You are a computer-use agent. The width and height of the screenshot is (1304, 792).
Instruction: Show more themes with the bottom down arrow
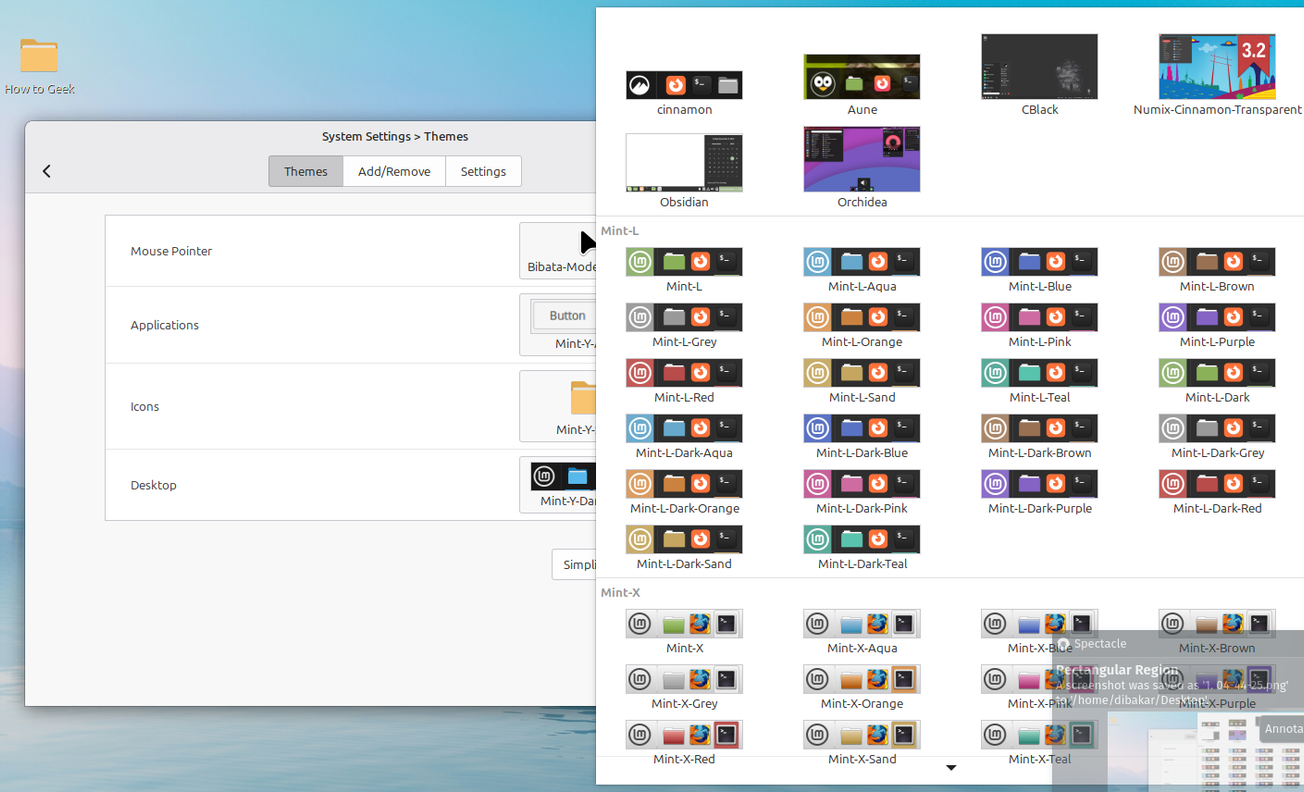tap(951, 768)
